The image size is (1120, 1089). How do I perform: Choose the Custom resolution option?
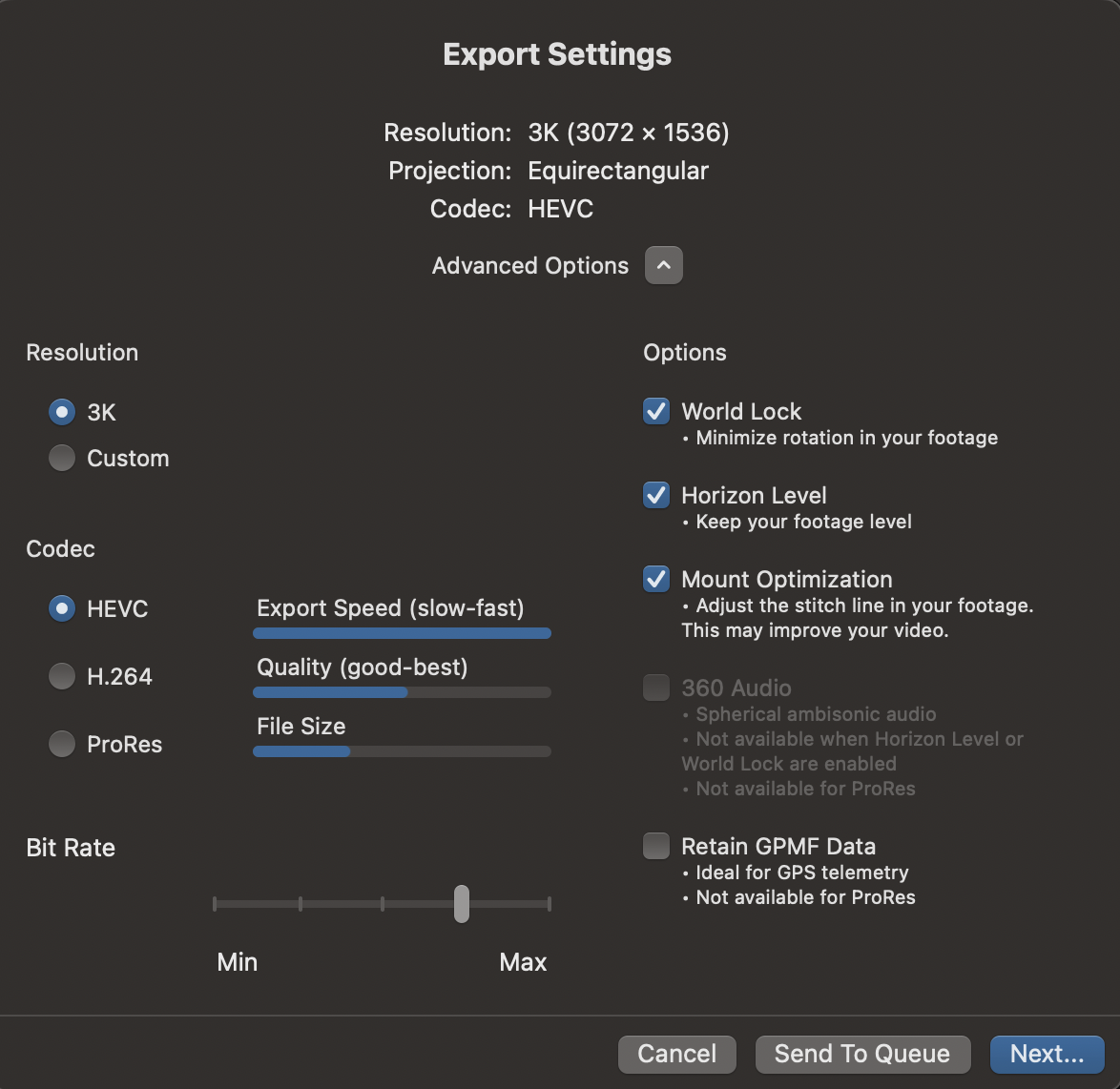61,458
